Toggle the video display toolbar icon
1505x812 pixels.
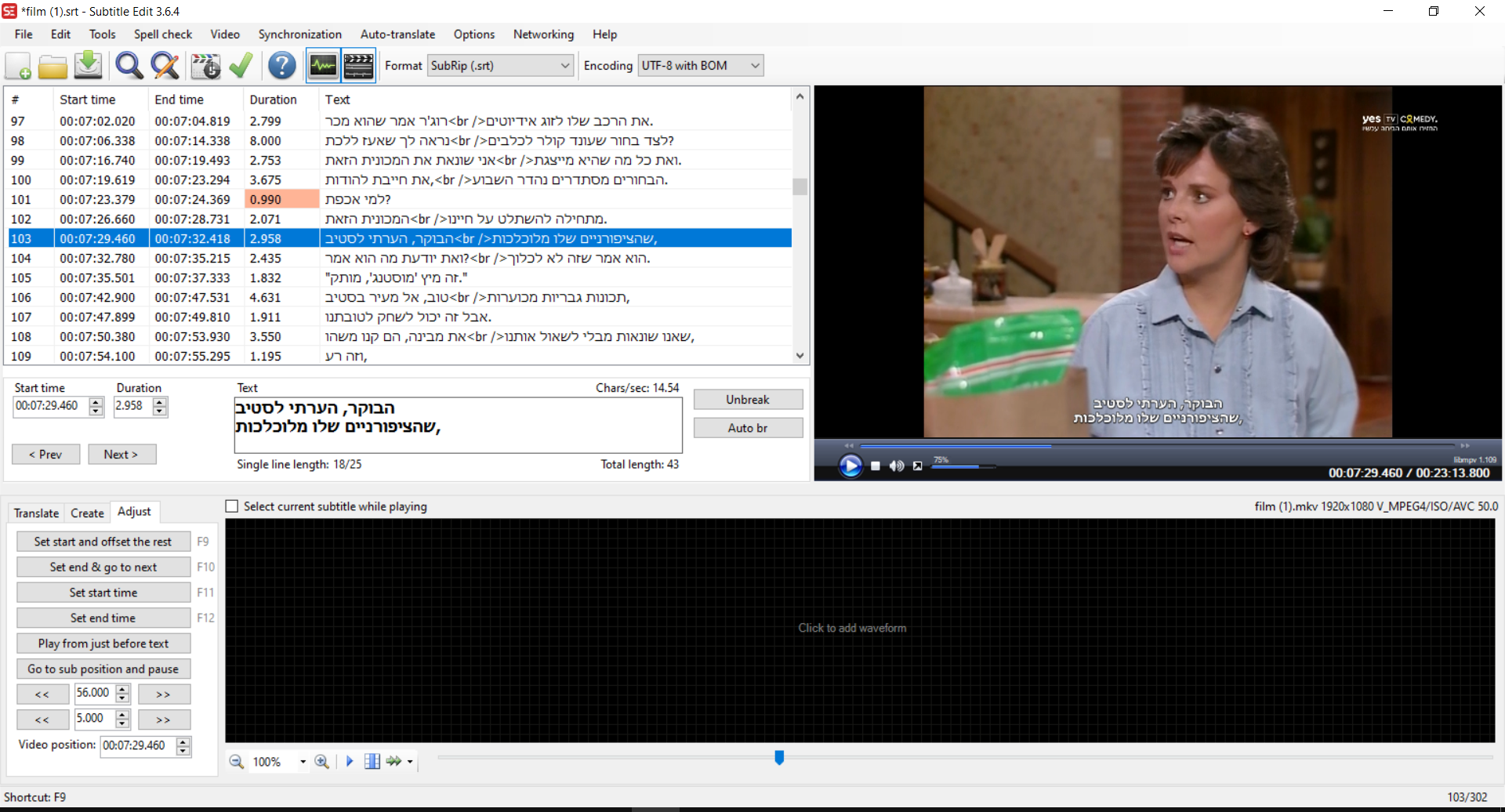coord(358,66)
